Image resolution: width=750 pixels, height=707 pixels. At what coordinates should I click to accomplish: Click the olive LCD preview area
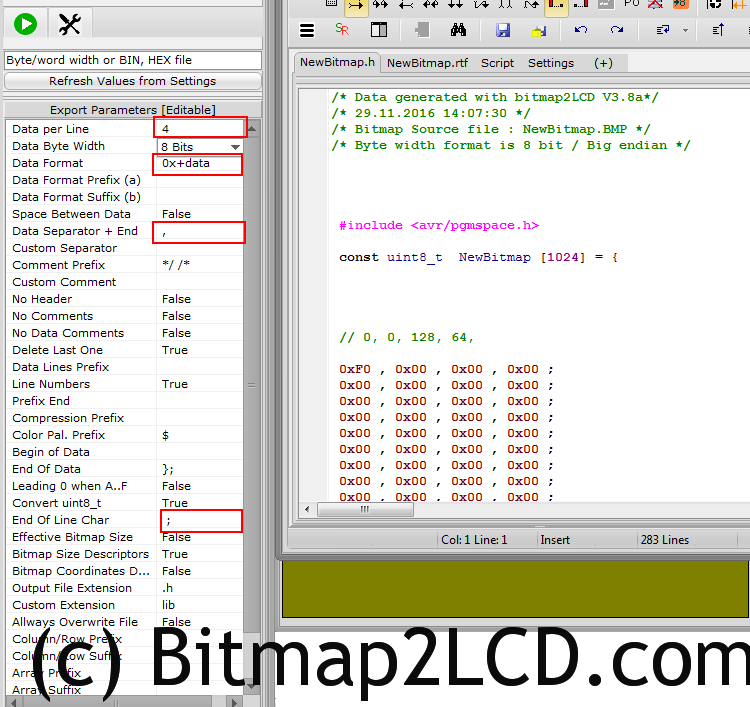coord(516,589)
